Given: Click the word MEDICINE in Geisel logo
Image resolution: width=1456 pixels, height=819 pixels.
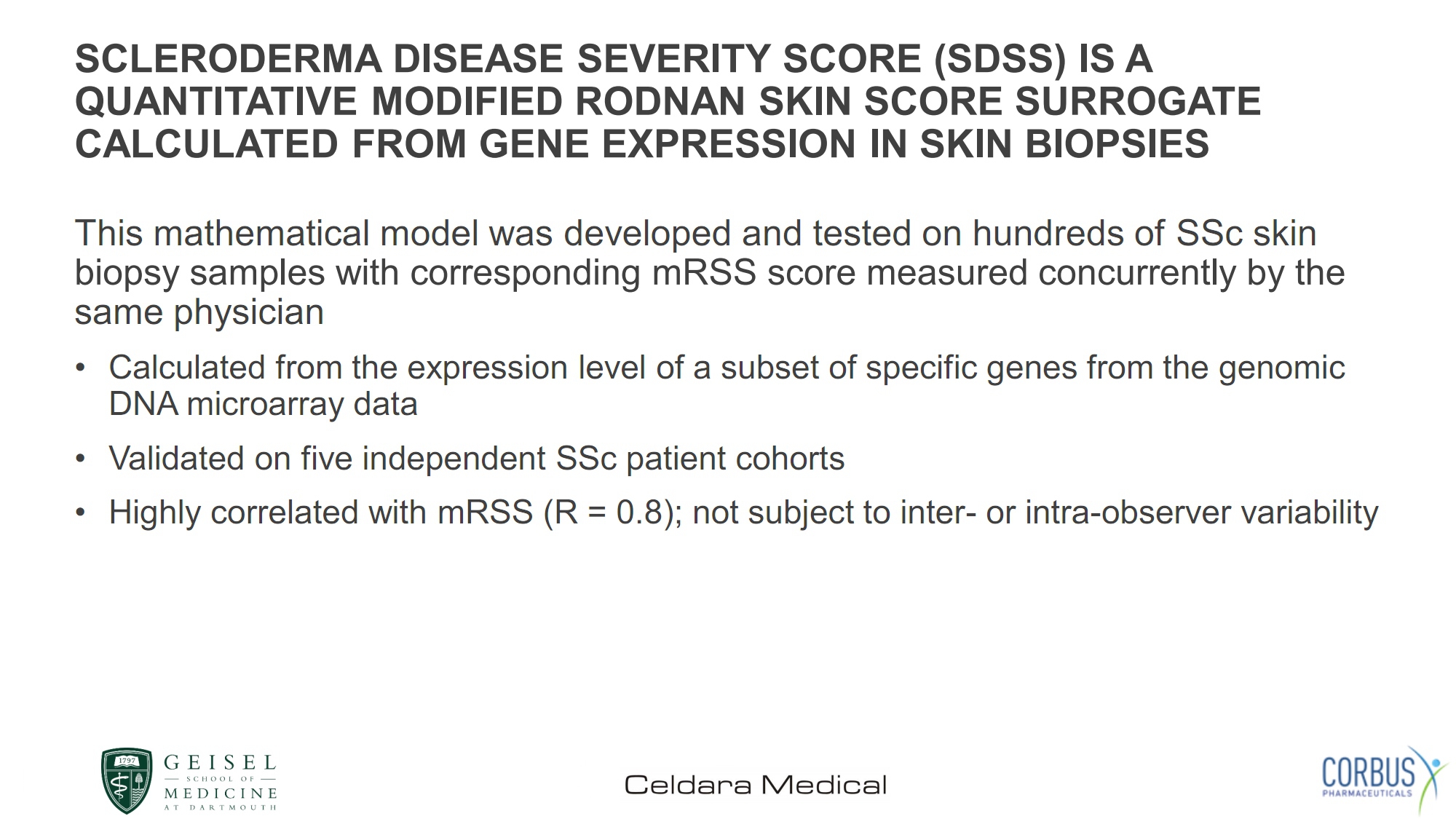Looking at the screenshot, I should point(221,793).
